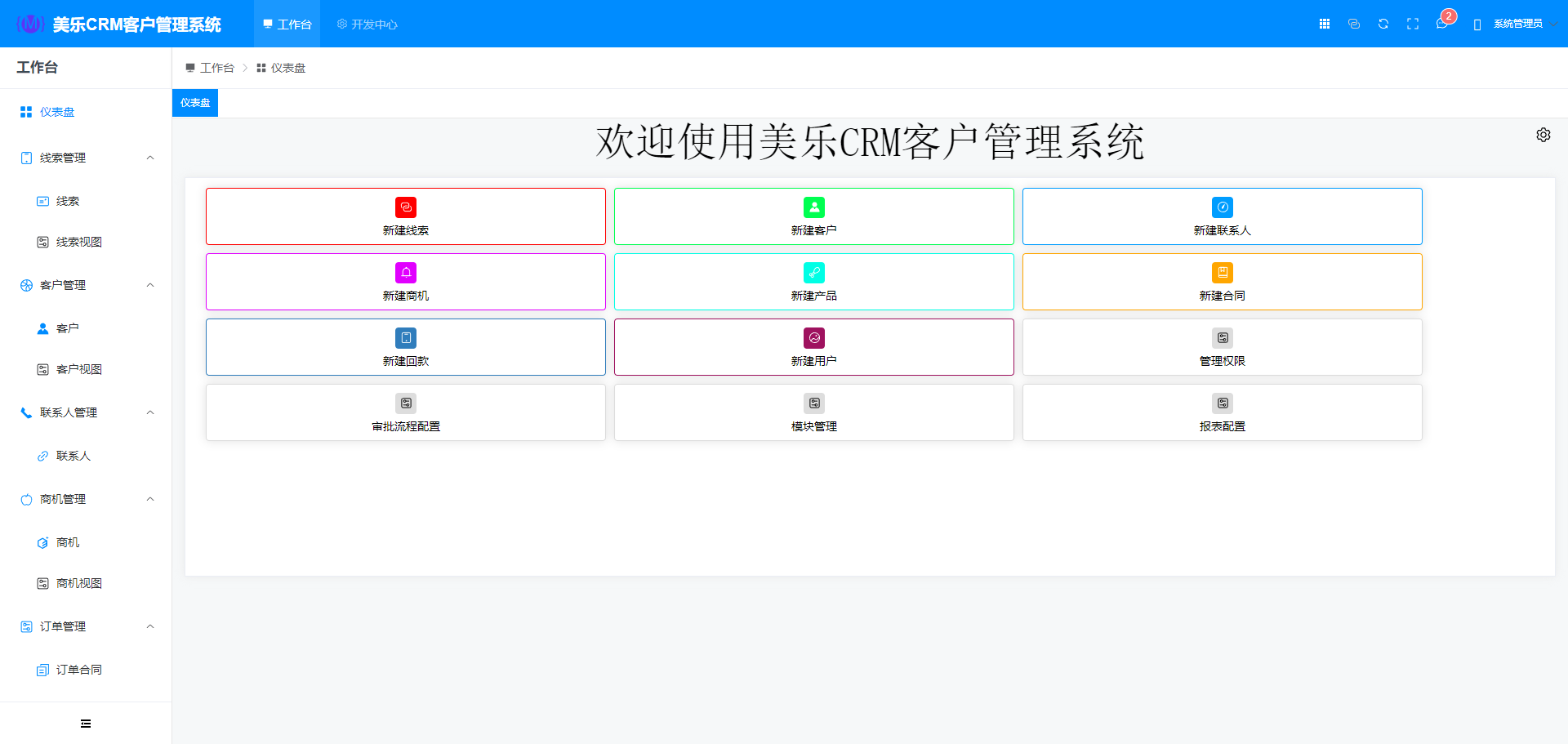
Task: Open the apps grid icon in header
Action: point(1325,24)
